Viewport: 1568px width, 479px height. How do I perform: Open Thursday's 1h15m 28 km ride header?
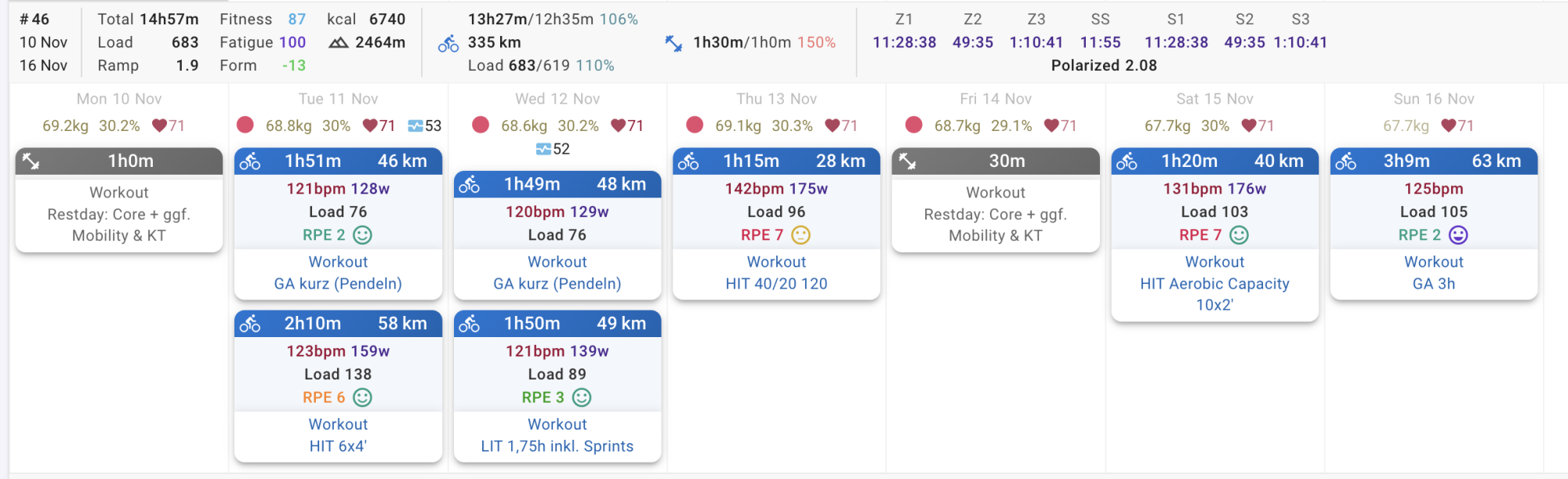point(776,161)
